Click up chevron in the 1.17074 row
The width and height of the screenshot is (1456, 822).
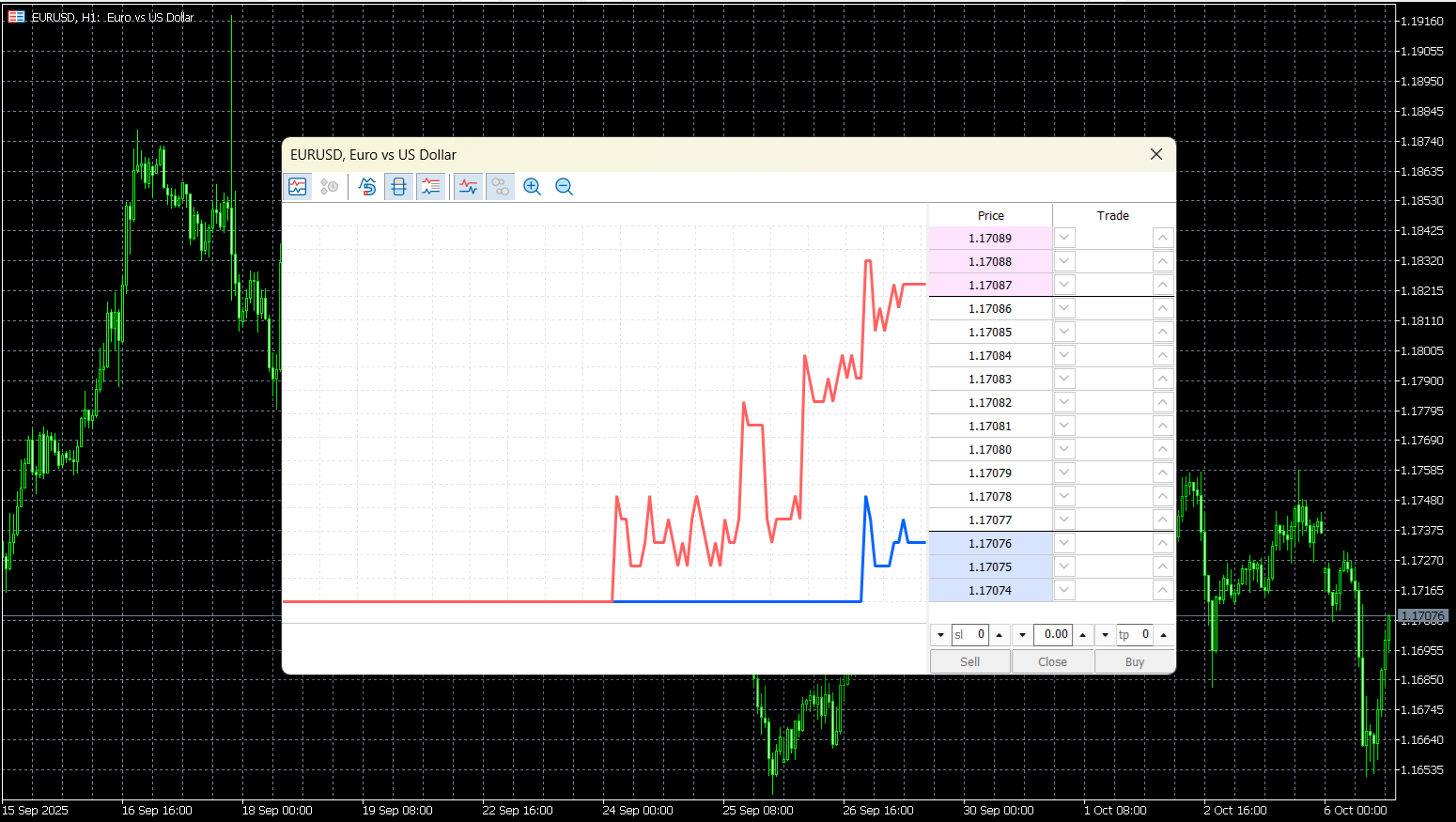pyautogui.click(x=1163, y=590)
